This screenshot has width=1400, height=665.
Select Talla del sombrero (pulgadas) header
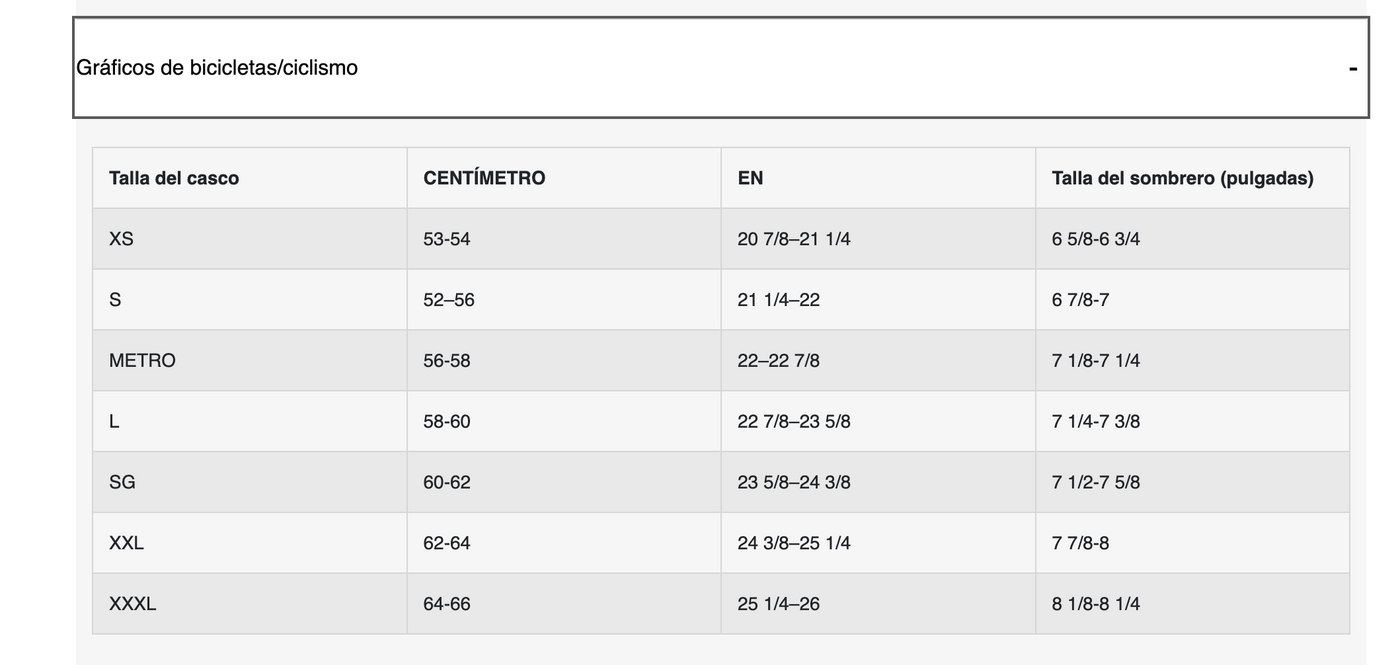tap(1182, 178)
